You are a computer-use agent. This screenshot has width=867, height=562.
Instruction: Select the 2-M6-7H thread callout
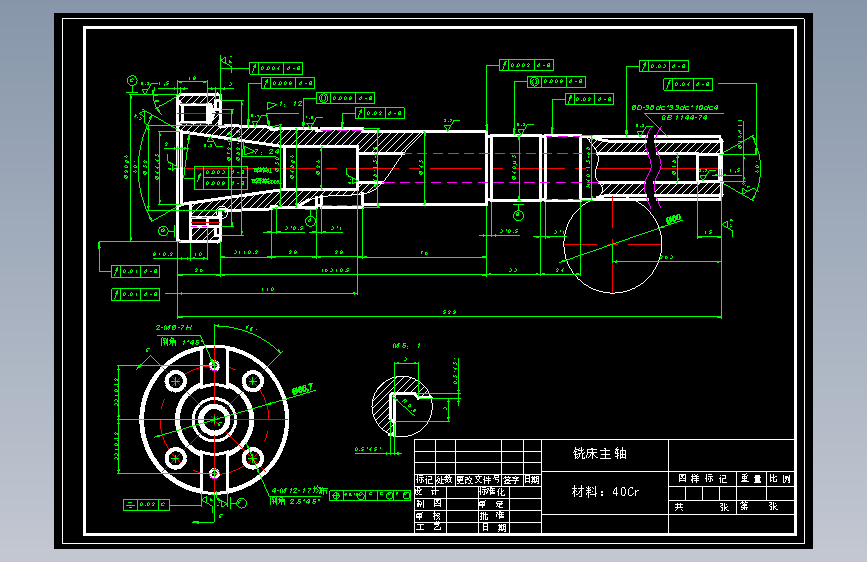pos(174,327)
